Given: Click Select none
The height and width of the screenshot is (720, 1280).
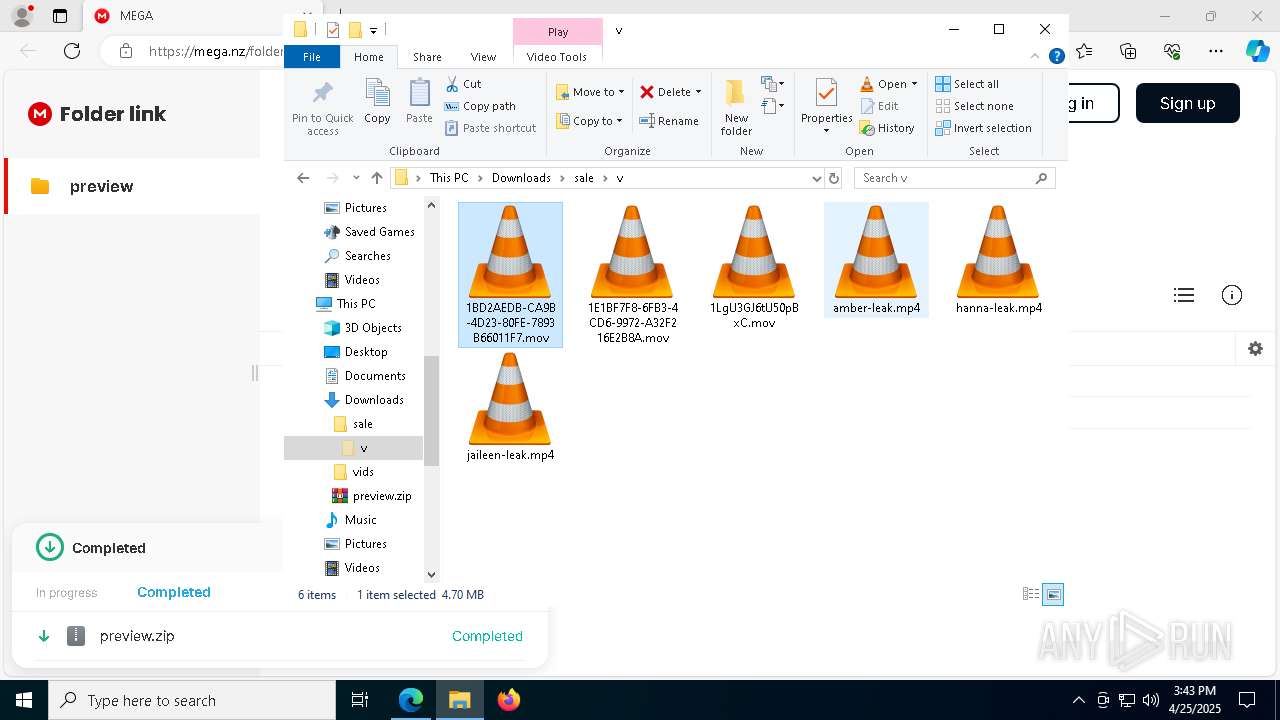Looking at the screenshot, I should 974,106.
